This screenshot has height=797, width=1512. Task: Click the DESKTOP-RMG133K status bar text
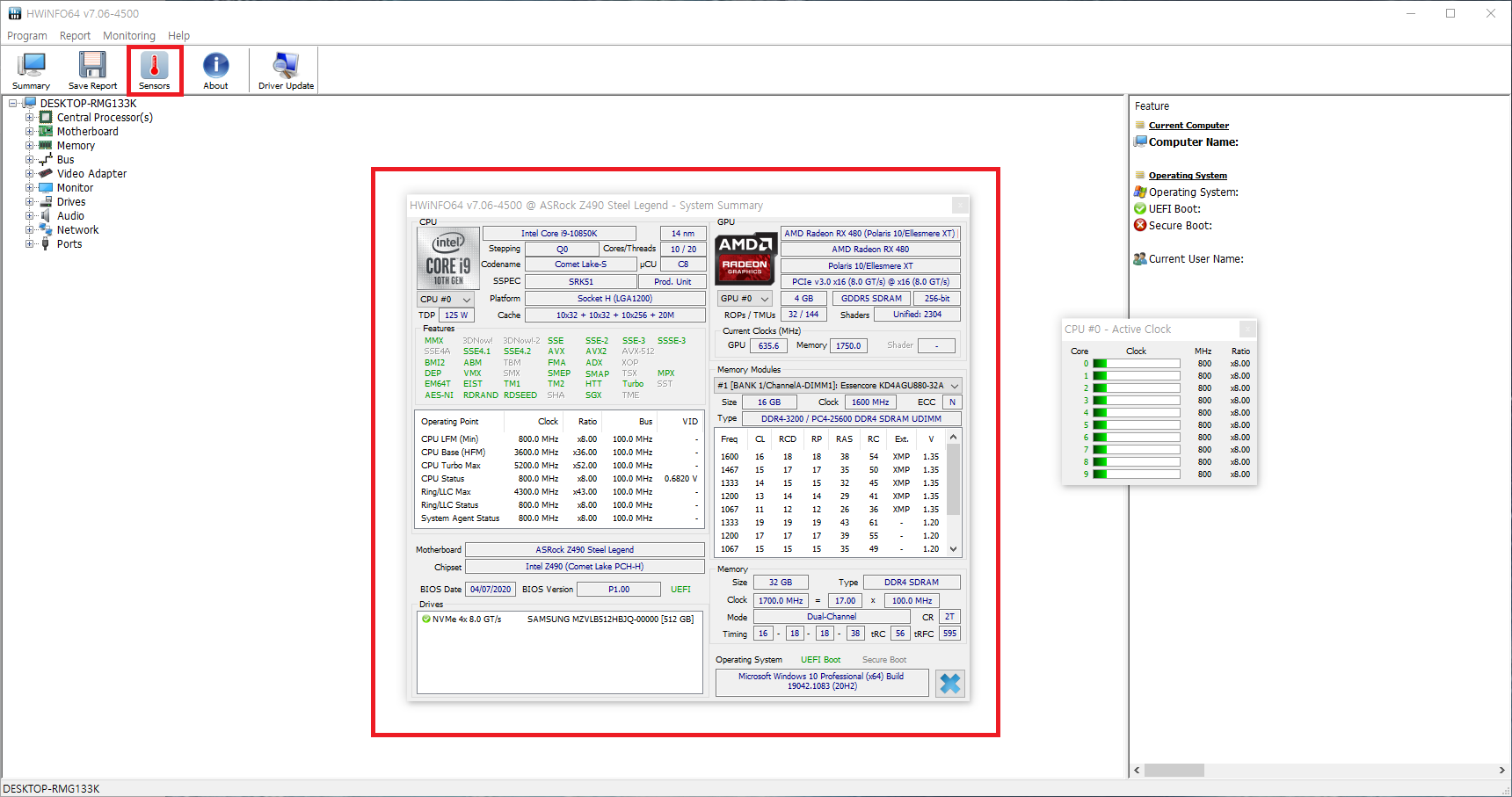click(x=52, y=788)
